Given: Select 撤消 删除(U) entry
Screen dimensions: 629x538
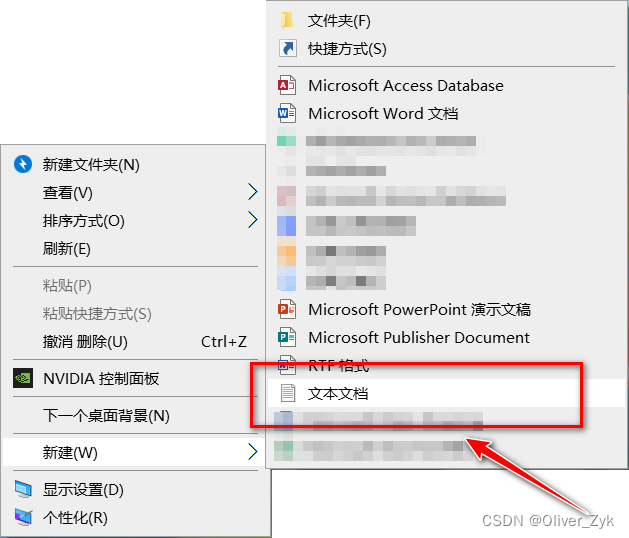Looking at the screenshot, I should 134,342.
